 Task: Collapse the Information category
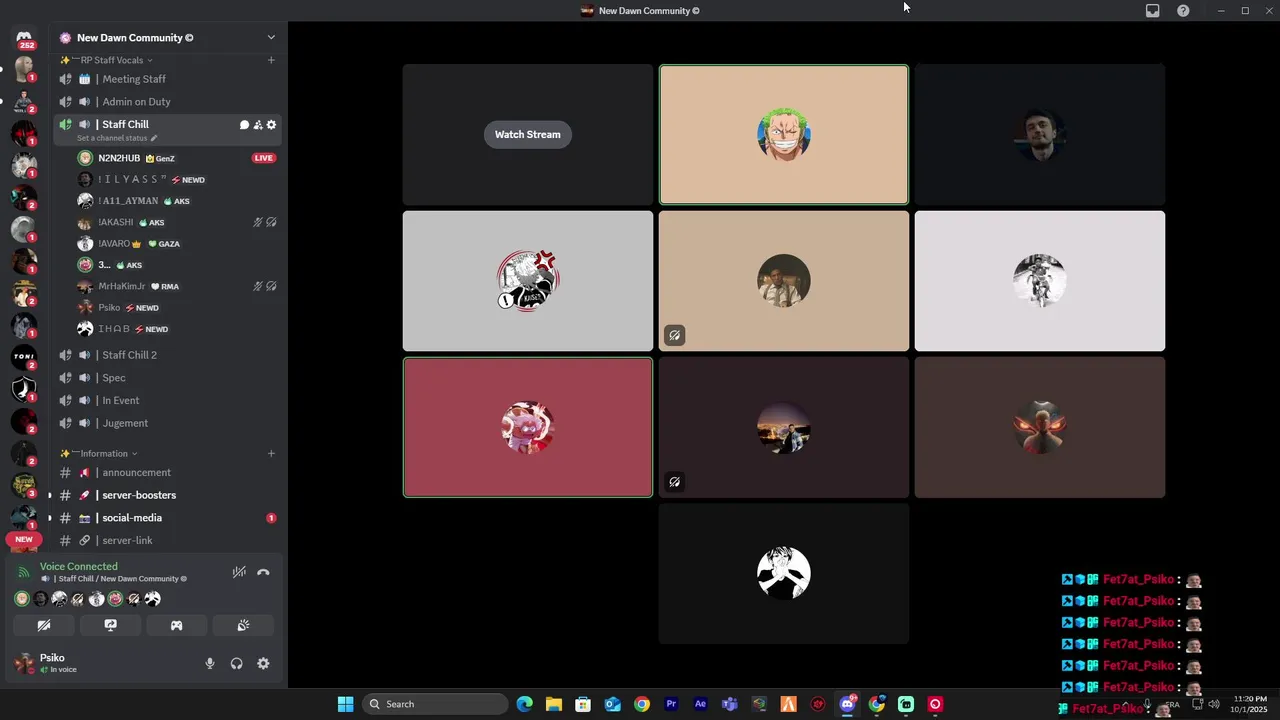[104, 453]
